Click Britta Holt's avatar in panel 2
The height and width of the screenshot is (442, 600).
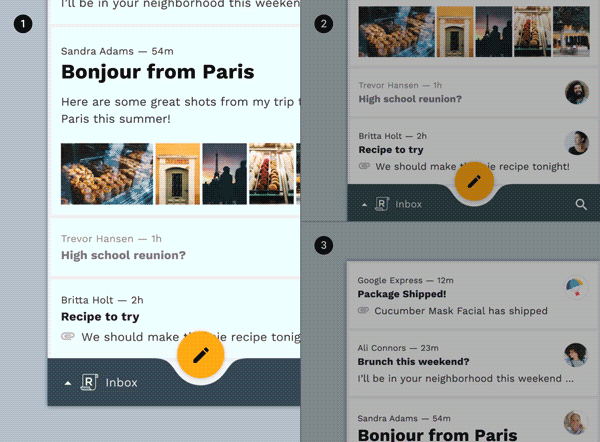pos(577,143)
